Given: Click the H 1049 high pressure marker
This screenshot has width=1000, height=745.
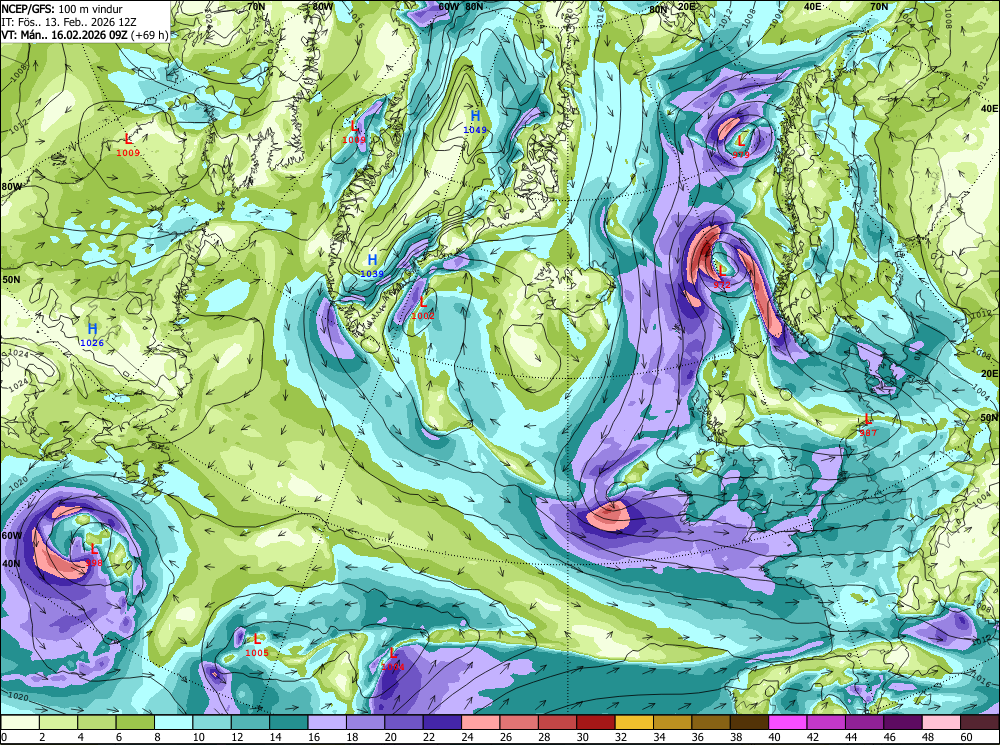Looking at the screenshot, I should pos(475,121).
